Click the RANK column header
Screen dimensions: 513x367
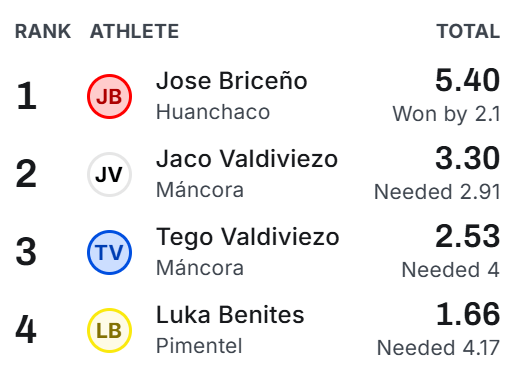[43, 31]
